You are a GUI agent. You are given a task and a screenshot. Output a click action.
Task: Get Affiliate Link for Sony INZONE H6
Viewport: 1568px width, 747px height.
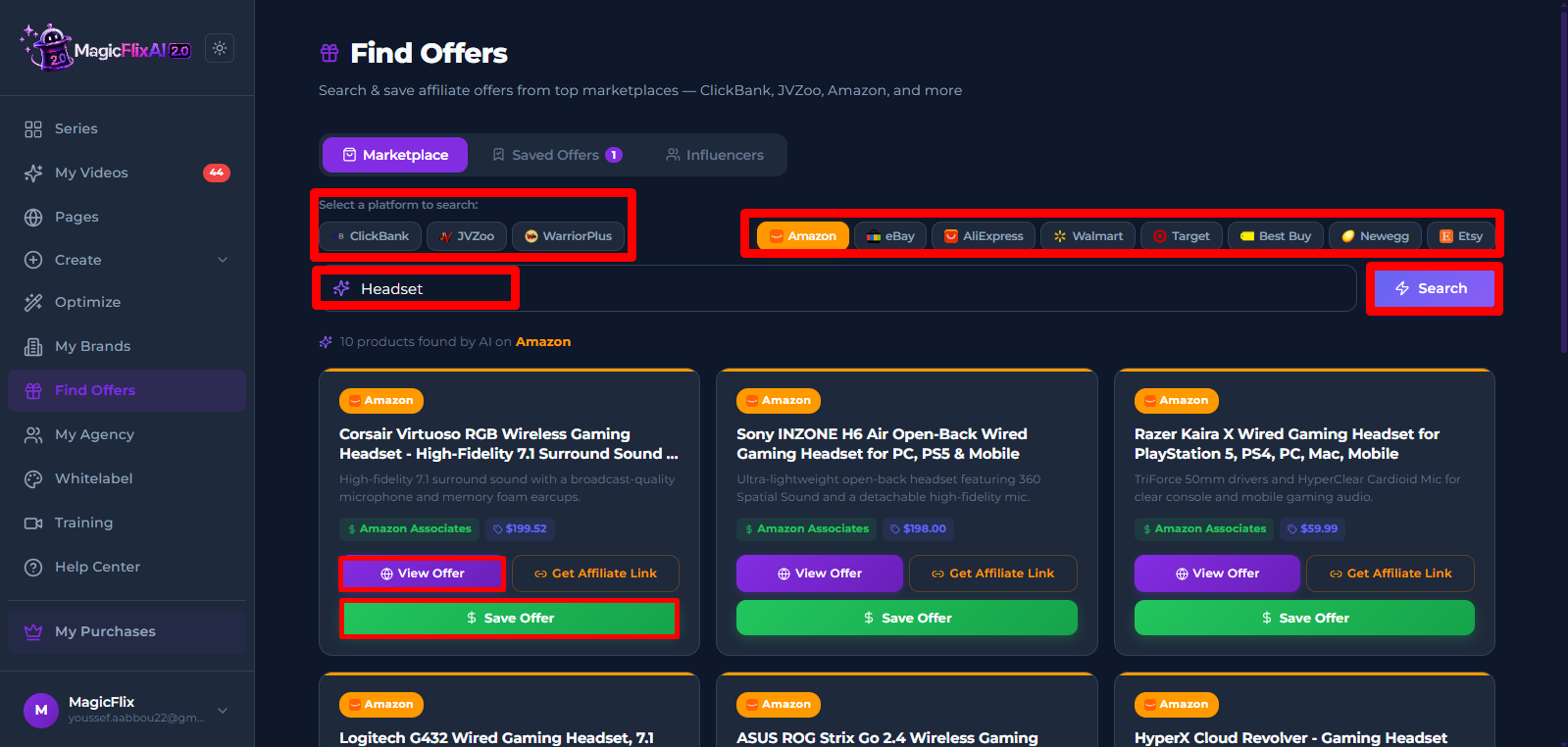pos(992,573)
